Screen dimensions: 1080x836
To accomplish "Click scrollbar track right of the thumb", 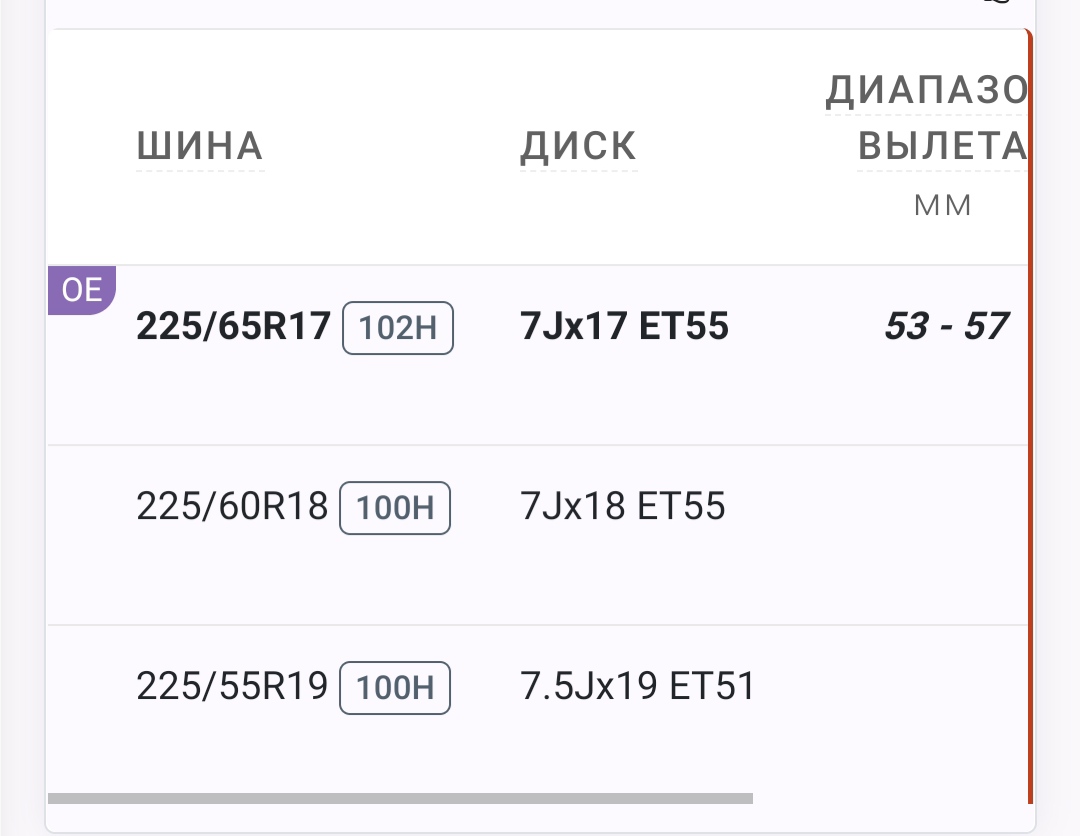I will pyautogui.click(x=890, y=798).
